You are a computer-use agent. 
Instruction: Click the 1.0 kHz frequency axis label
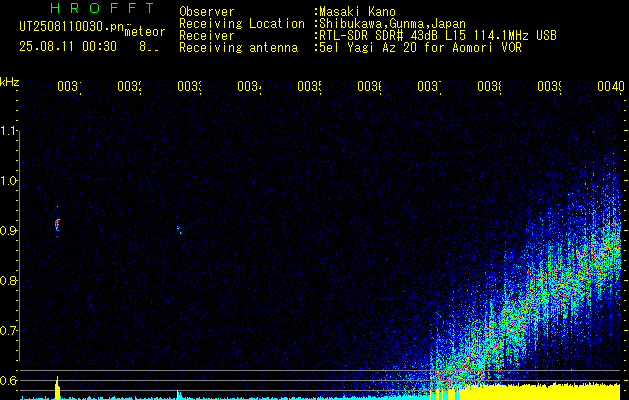point(9,181)
